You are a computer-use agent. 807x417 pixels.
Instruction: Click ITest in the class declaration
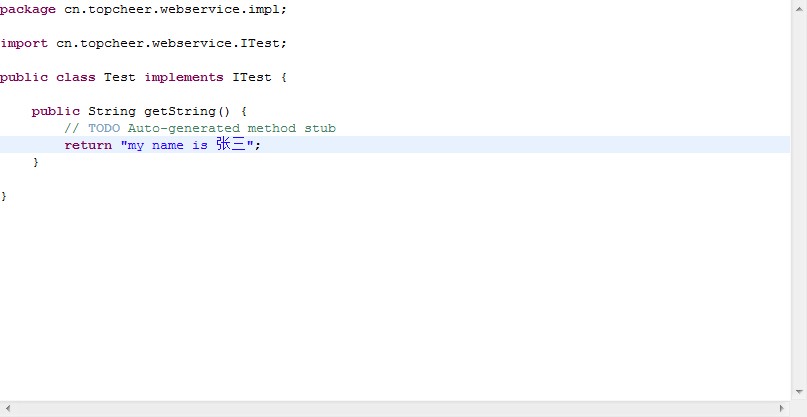(252, 77)
